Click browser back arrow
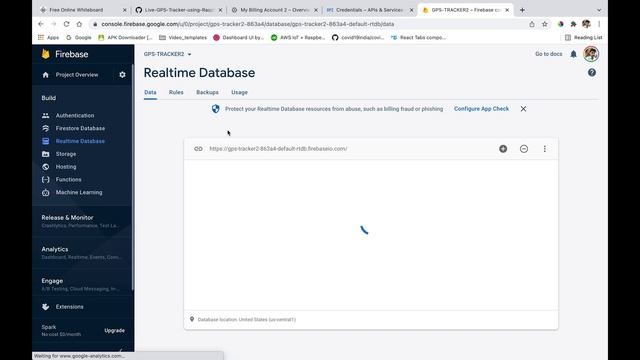 click(x=41, y=24)
